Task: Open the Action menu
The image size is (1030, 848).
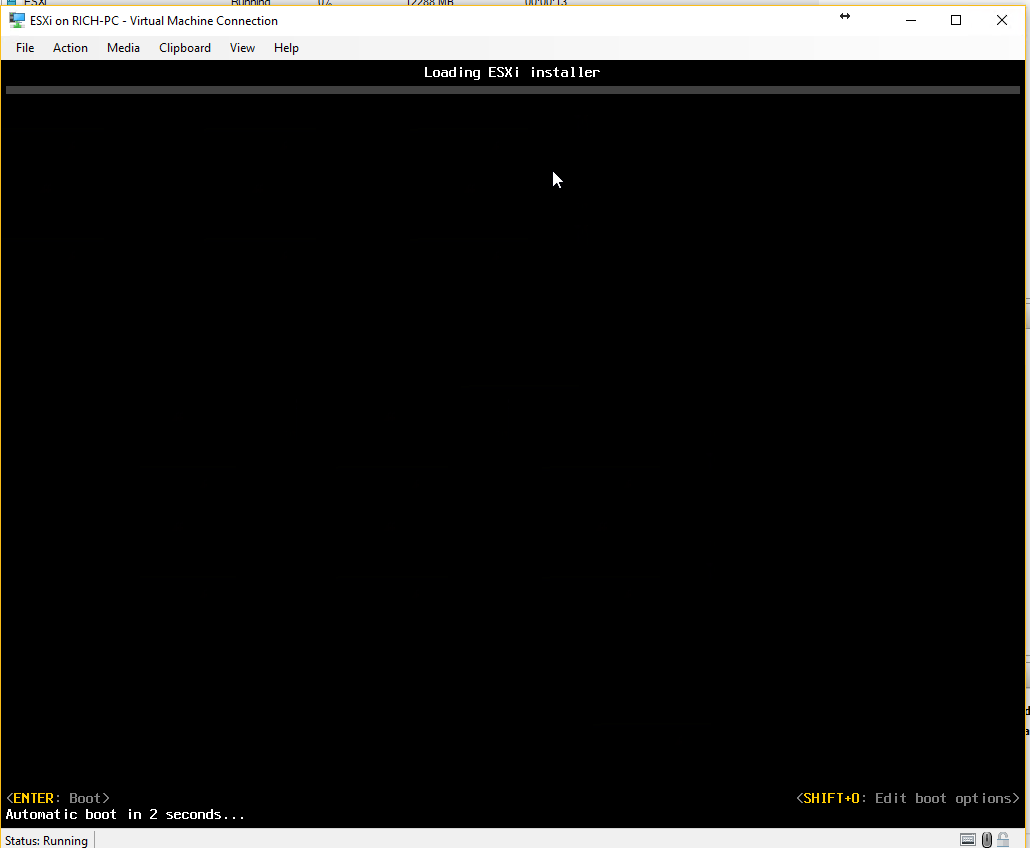Action: point(70,48)
